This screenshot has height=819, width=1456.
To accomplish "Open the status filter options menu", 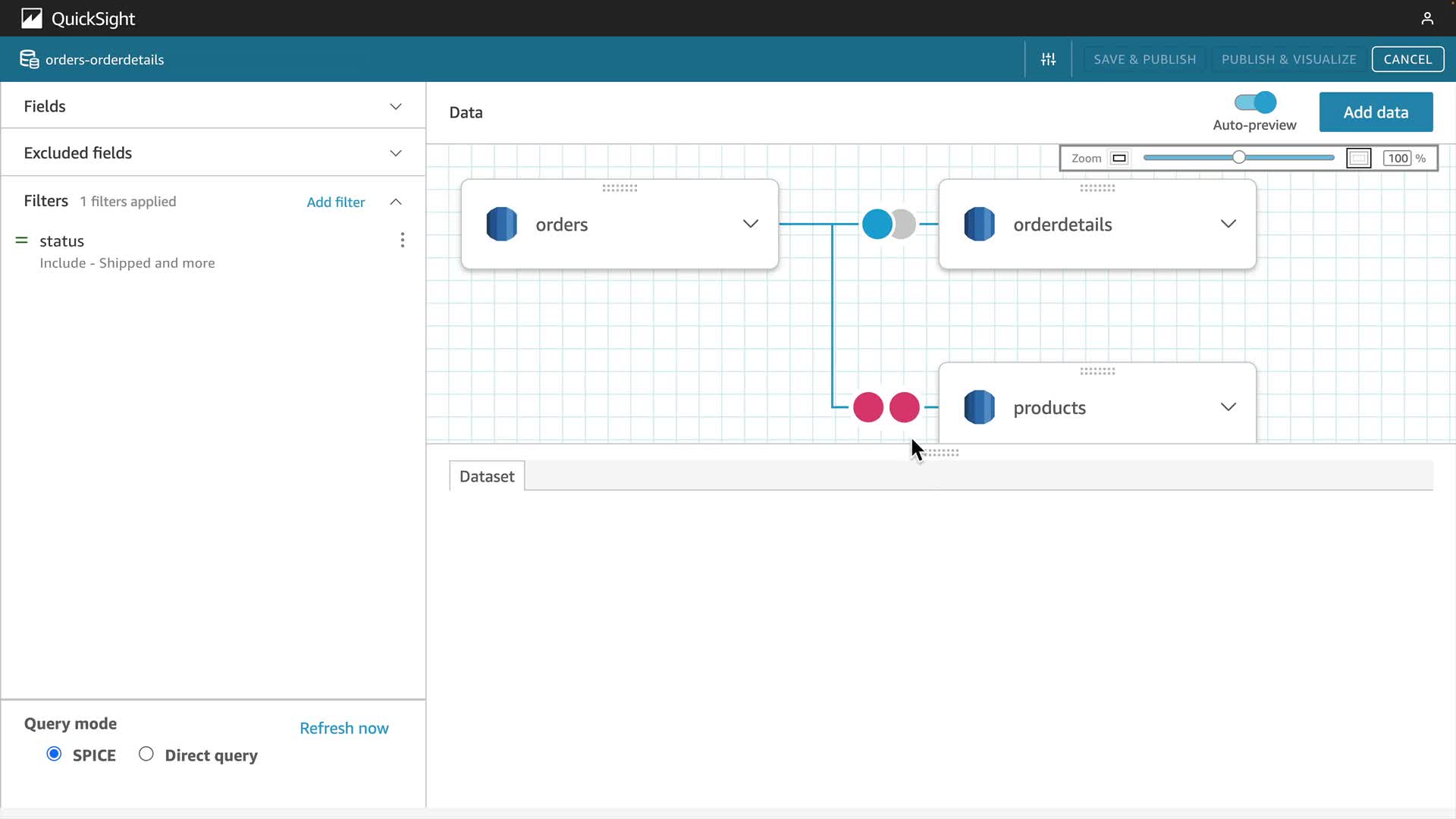I will click(402, 240).
